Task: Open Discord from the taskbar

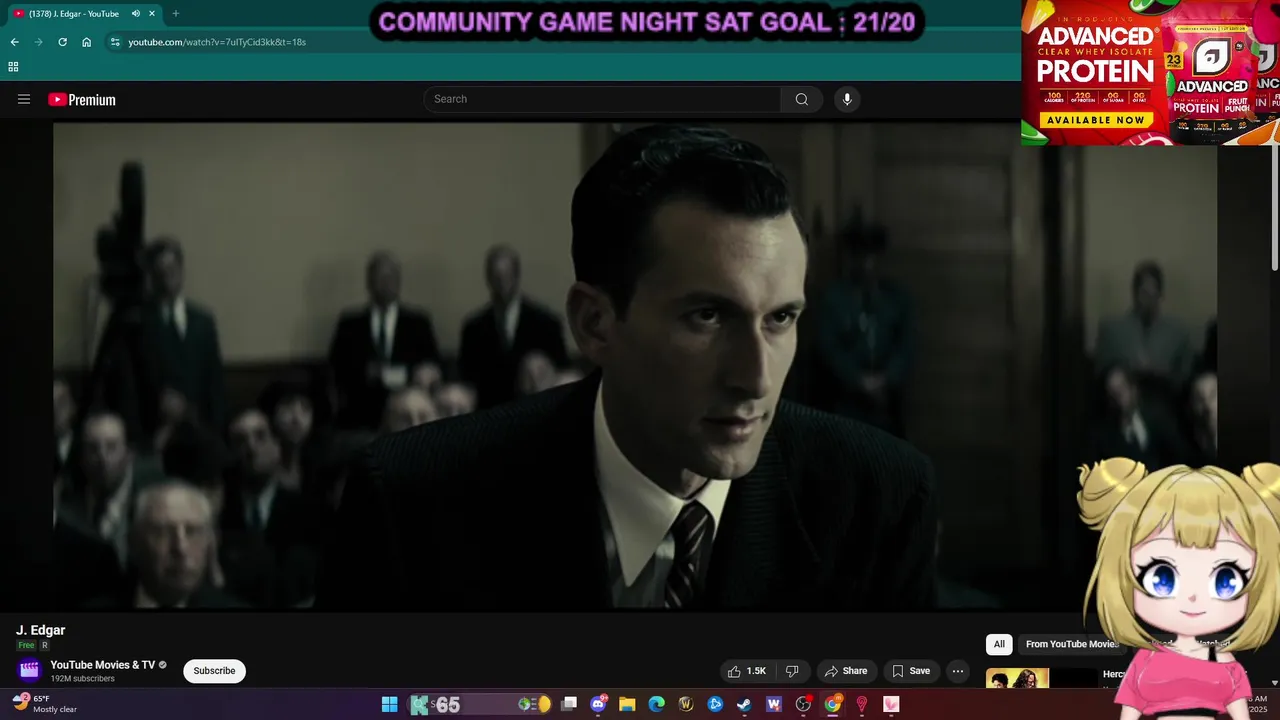Action: pos(598,705)
